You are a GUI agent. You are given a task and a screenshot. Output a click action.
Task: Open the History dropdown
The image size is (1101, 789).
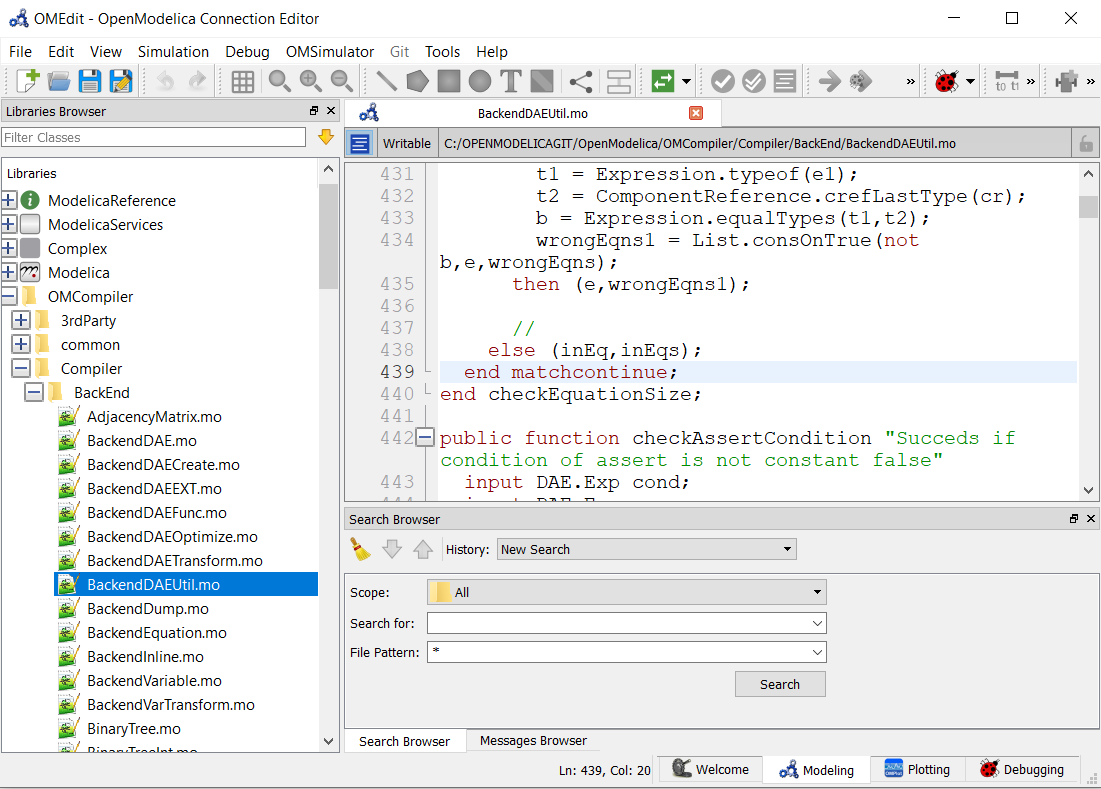[646, 548]
